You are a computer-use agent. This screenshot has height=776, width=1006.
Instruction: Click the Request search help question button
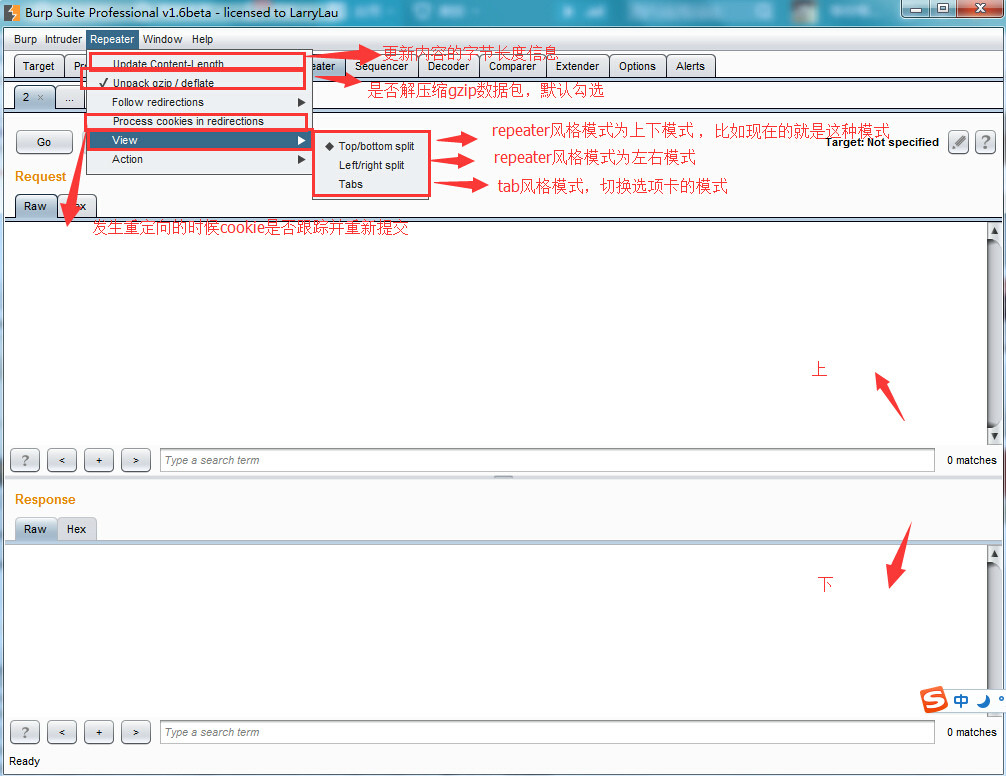(25, 460)
